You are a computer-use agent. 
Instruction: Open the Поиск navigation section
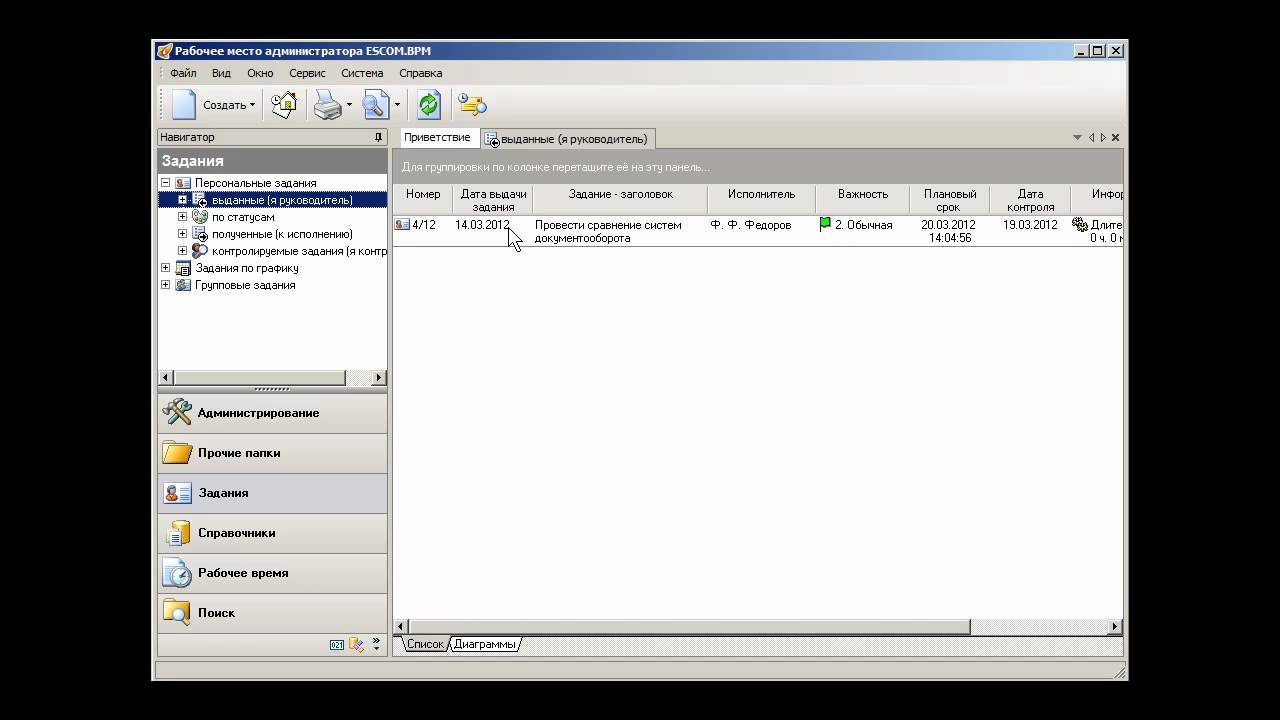[x=272, y=613]
